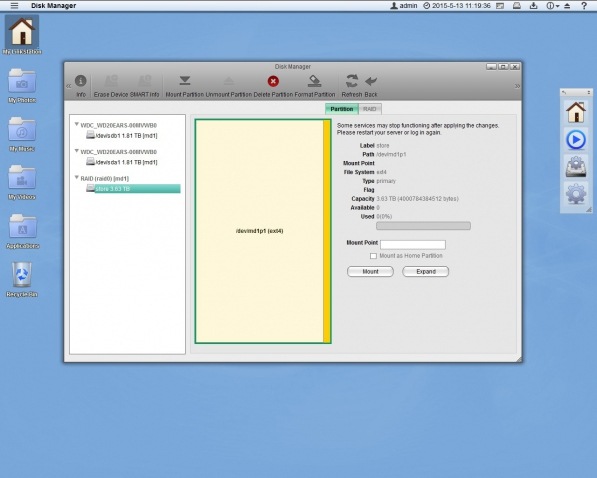Switch to the Partition tab
This screenshot has width=597, height=478.
(342, 109)
